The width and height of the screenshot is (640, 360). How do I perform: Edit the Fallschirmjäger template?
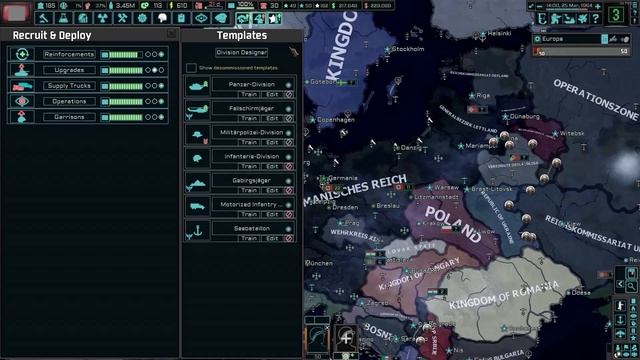[272, 118]
